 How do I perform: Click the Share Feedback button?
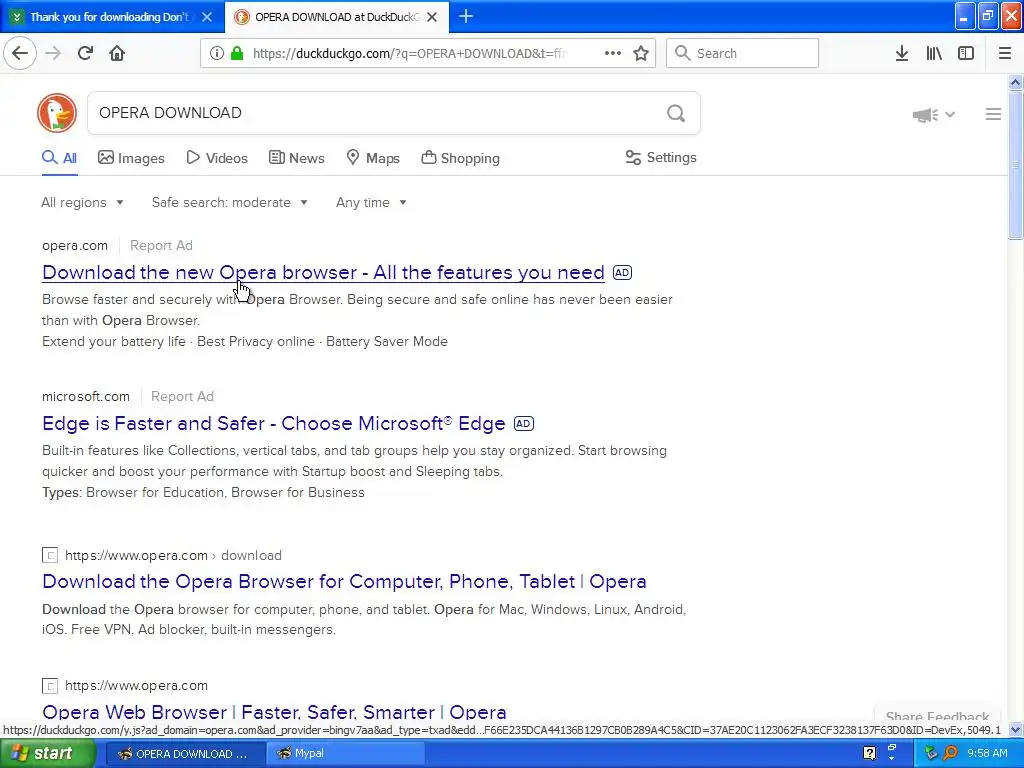tap(937, 716)
